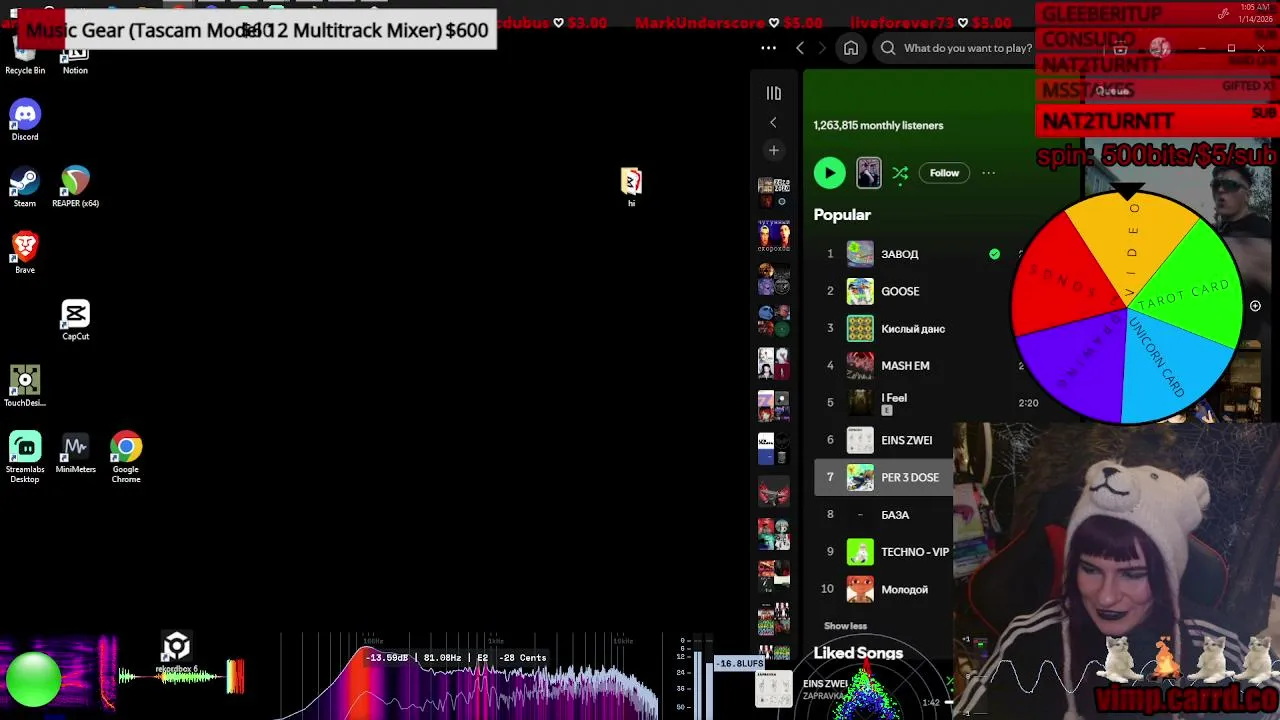Viewport: 1280px width, 720px height.
Task: Open the Brave browser shortcut
Action: (x=25, y=253)
